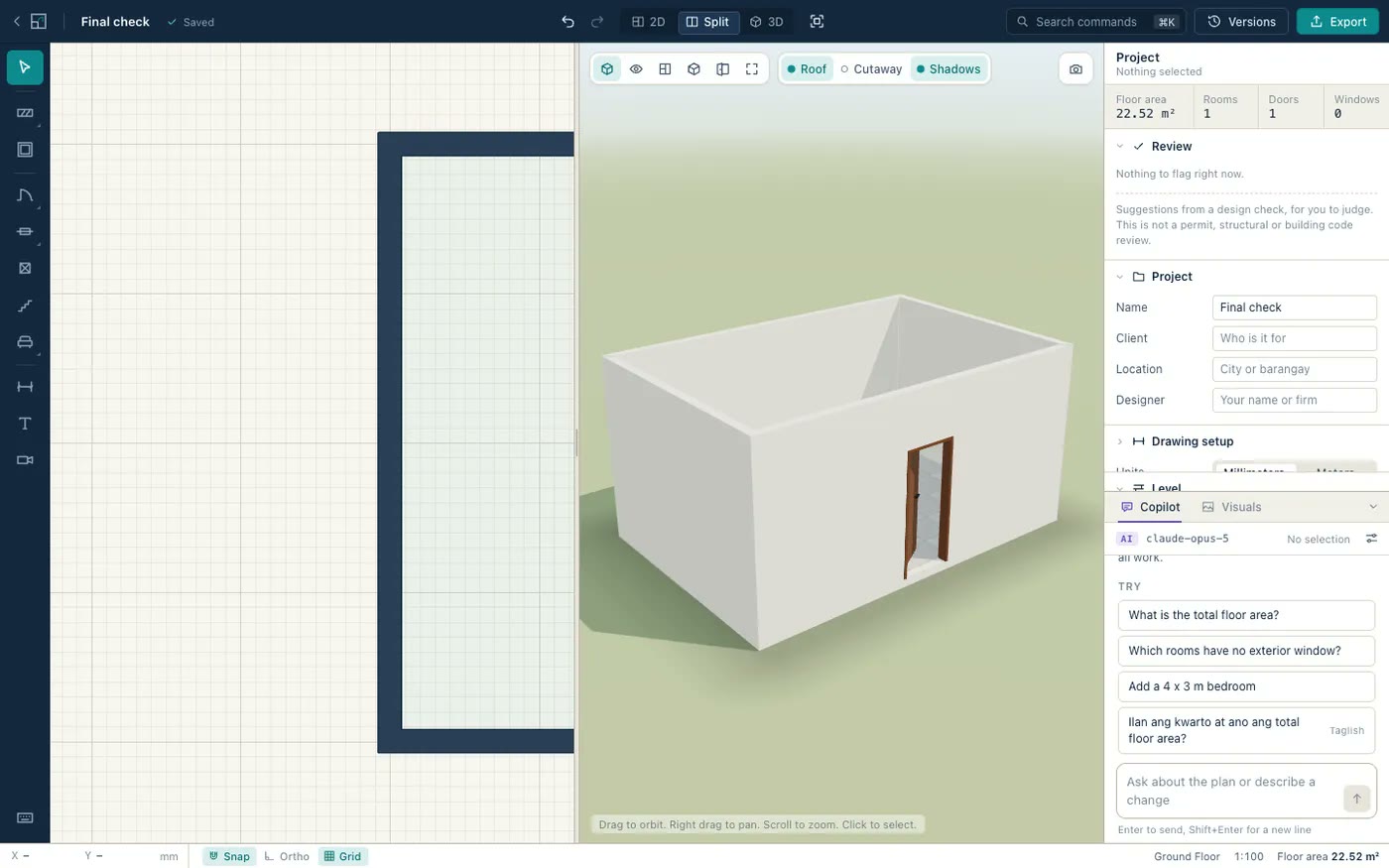Enter fullscreen 3D view
The image size is (1389, 868).
(752, 69)
